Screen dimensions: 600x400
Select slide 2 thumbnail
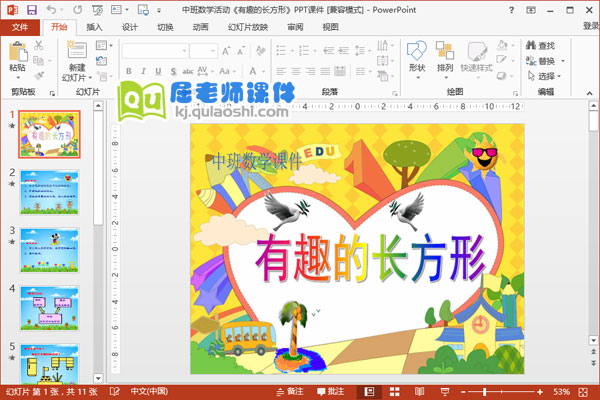tap(49, 192)
